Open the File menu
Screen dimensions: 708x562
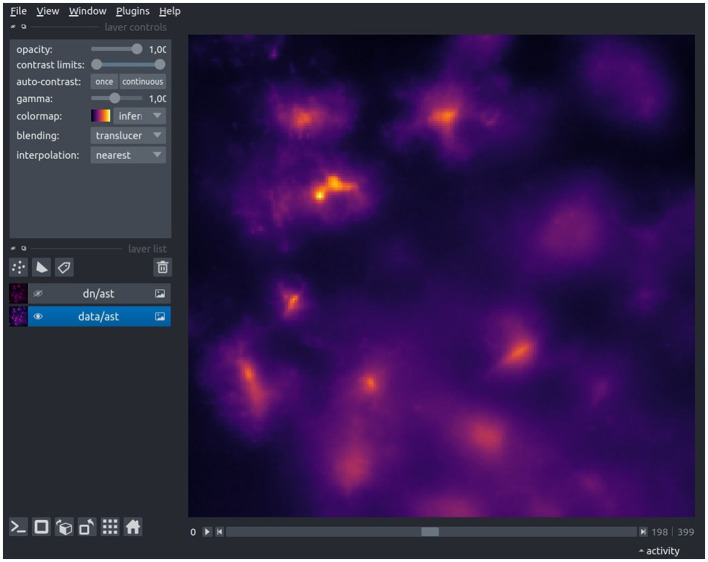[x=18, y=11]
